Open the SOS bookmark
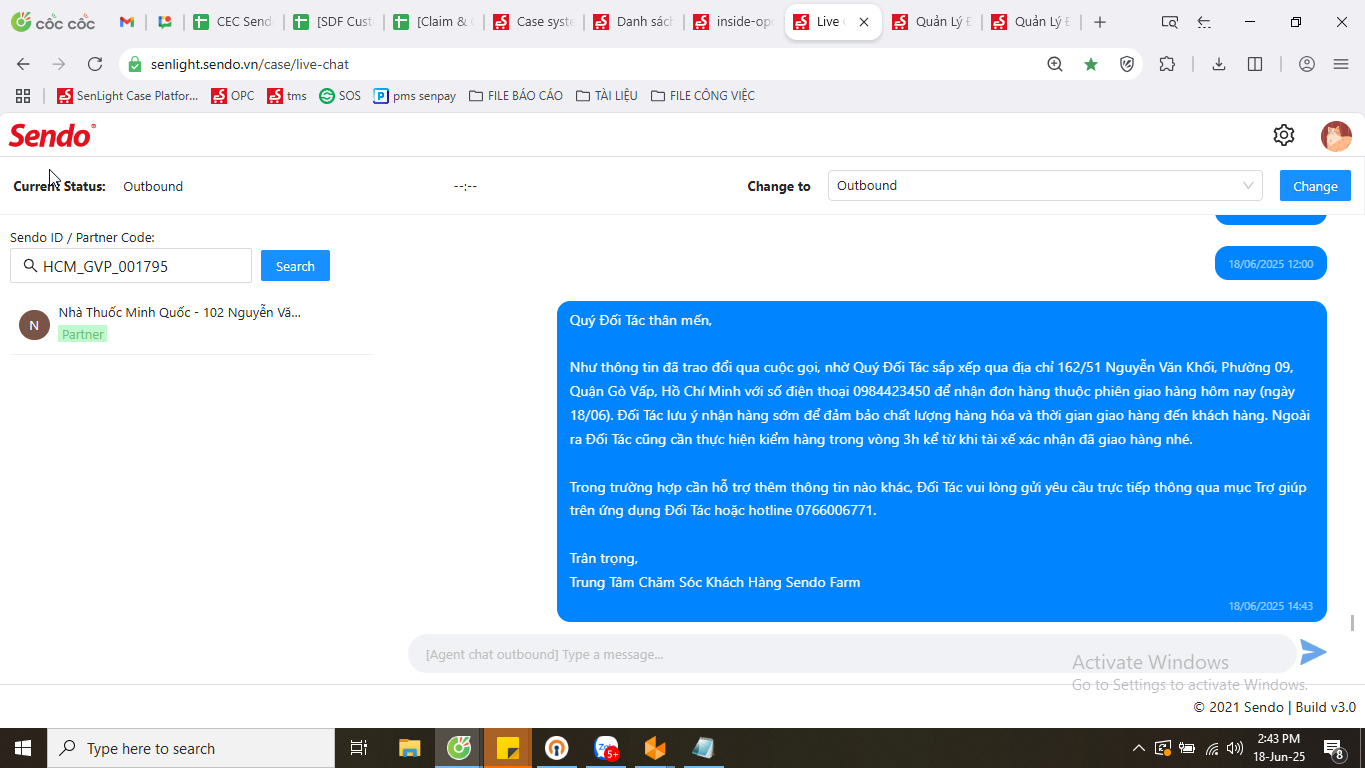The image size is (1365, 768). [x=340, y=96]
